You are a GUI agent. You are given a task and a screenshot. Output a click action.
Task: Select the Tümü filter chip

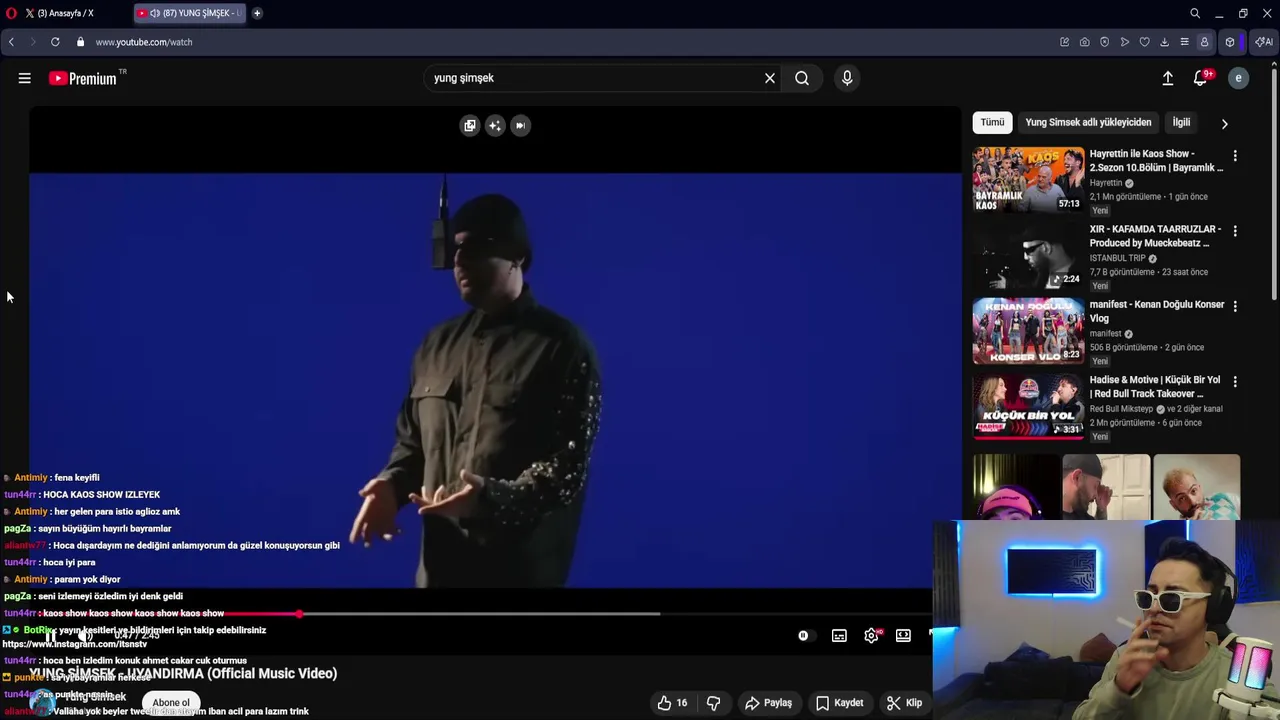click(x=992, y=122)
